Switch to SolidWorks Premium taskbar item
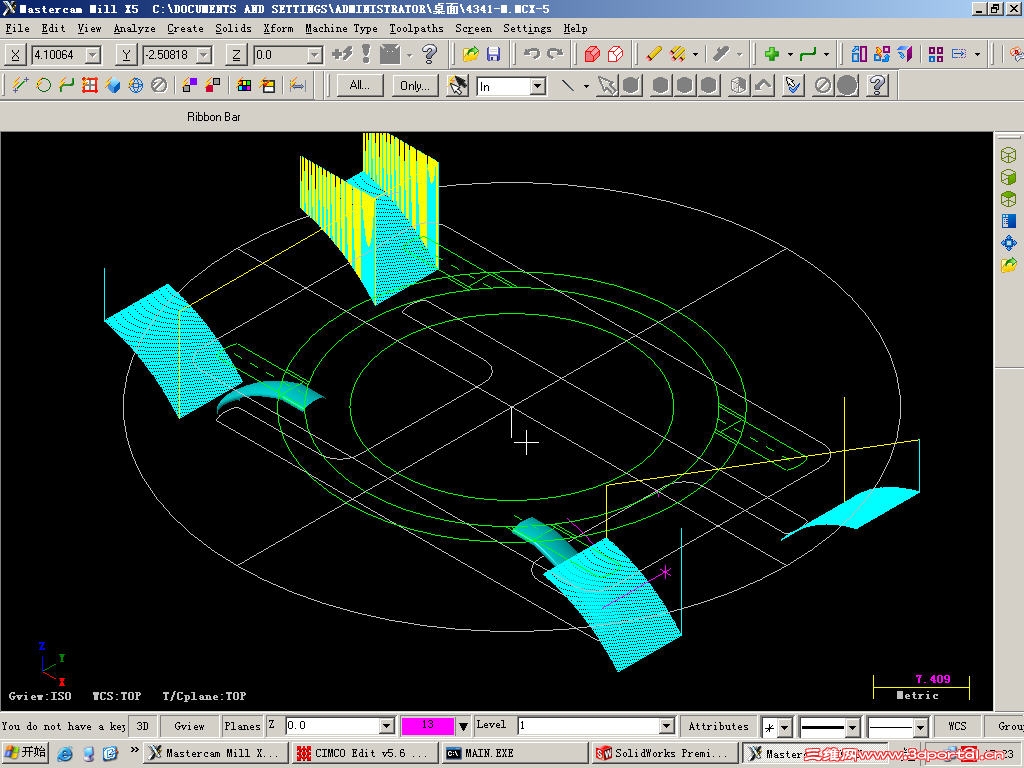1024x768 pixels. 665,753
